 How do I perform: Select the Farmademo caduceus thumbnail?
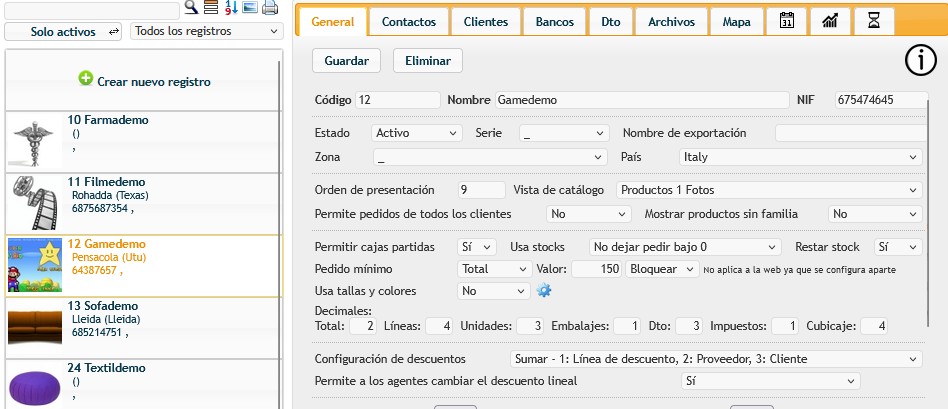(x=35, y=143)
